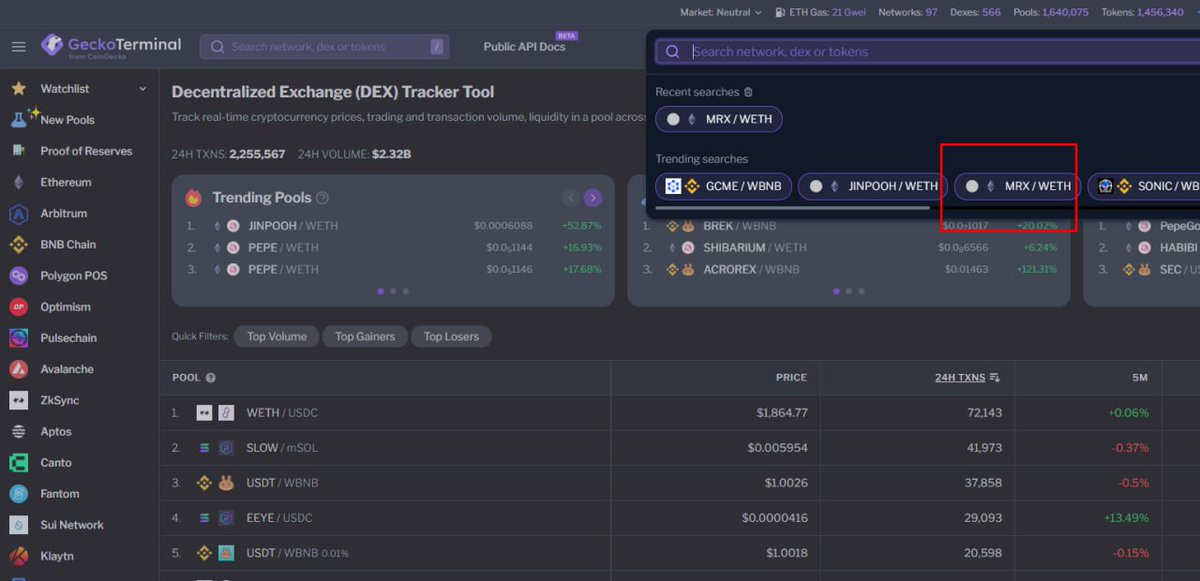Open the Market: Neutral dropdown
Screen dimensions: 1200x581
pos(721,12)
